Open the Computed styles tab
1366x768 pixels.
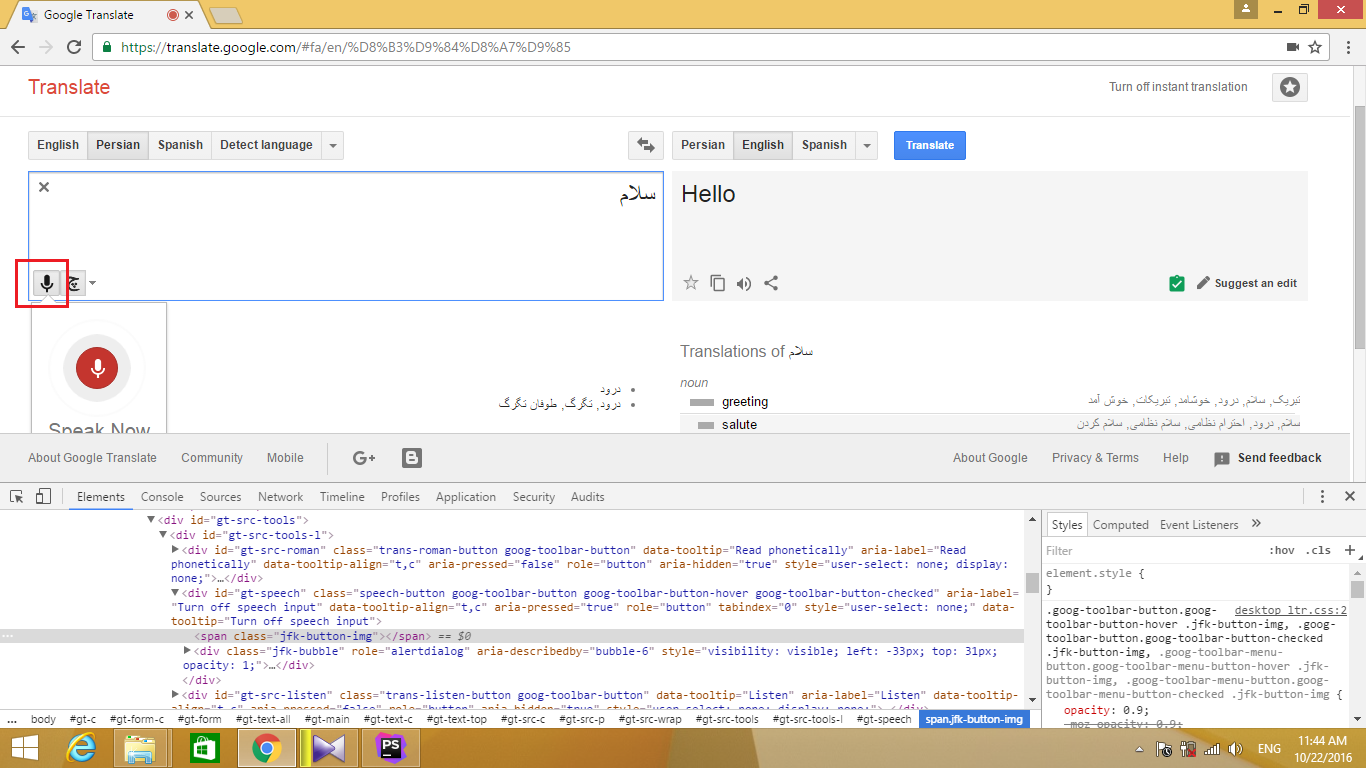pyautogui.click(x=1120, y=525)
